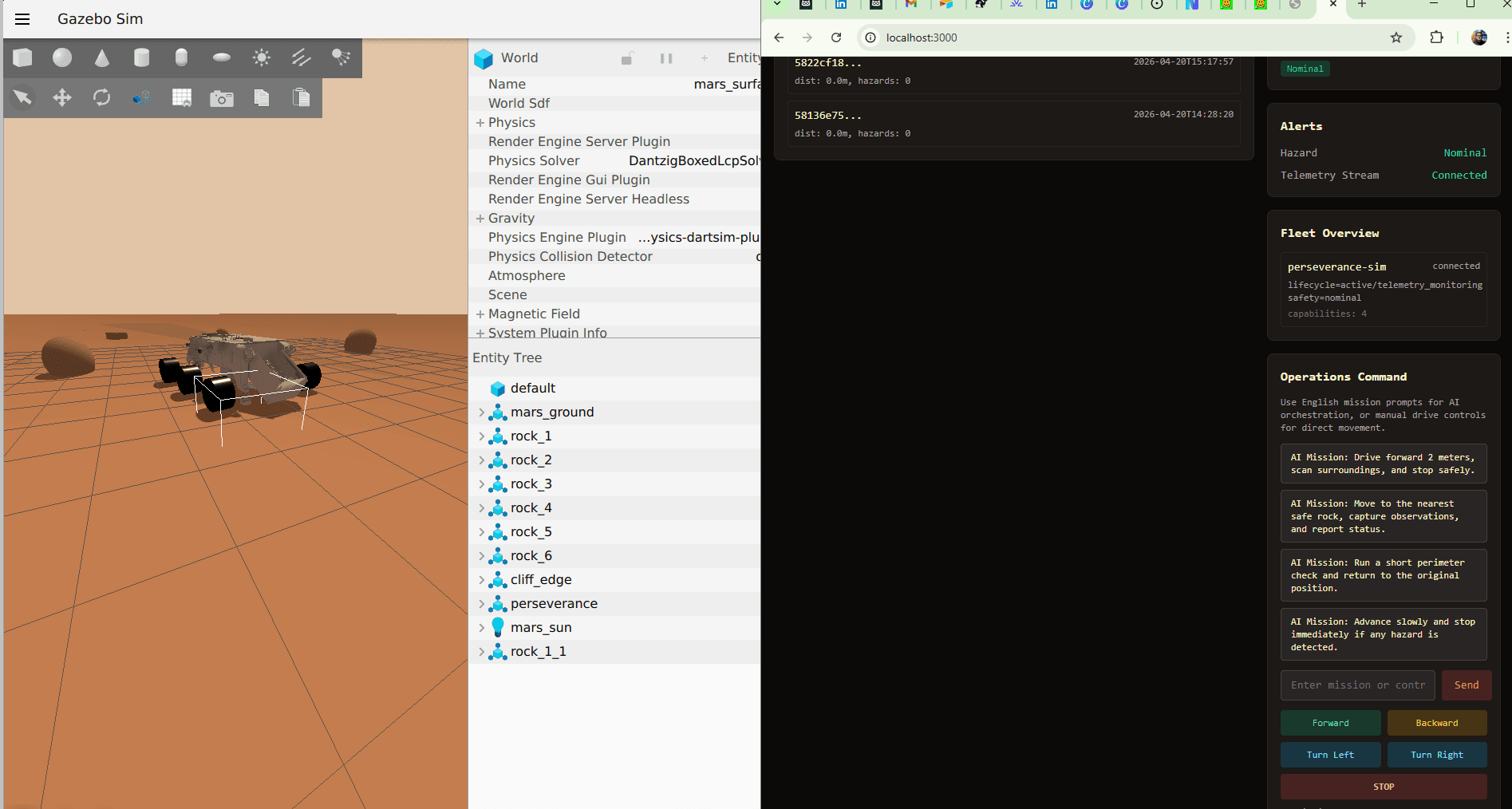Expand the mars_ground entity
The width and height of the screenshot is (1512, 809).
click(x=481, y=412)
